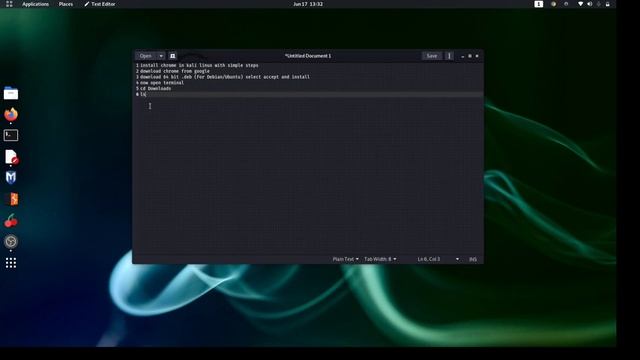Screen dimensions: 640x360
Task: Launch CherryTree from the dock
Action: tap(11, 220)
